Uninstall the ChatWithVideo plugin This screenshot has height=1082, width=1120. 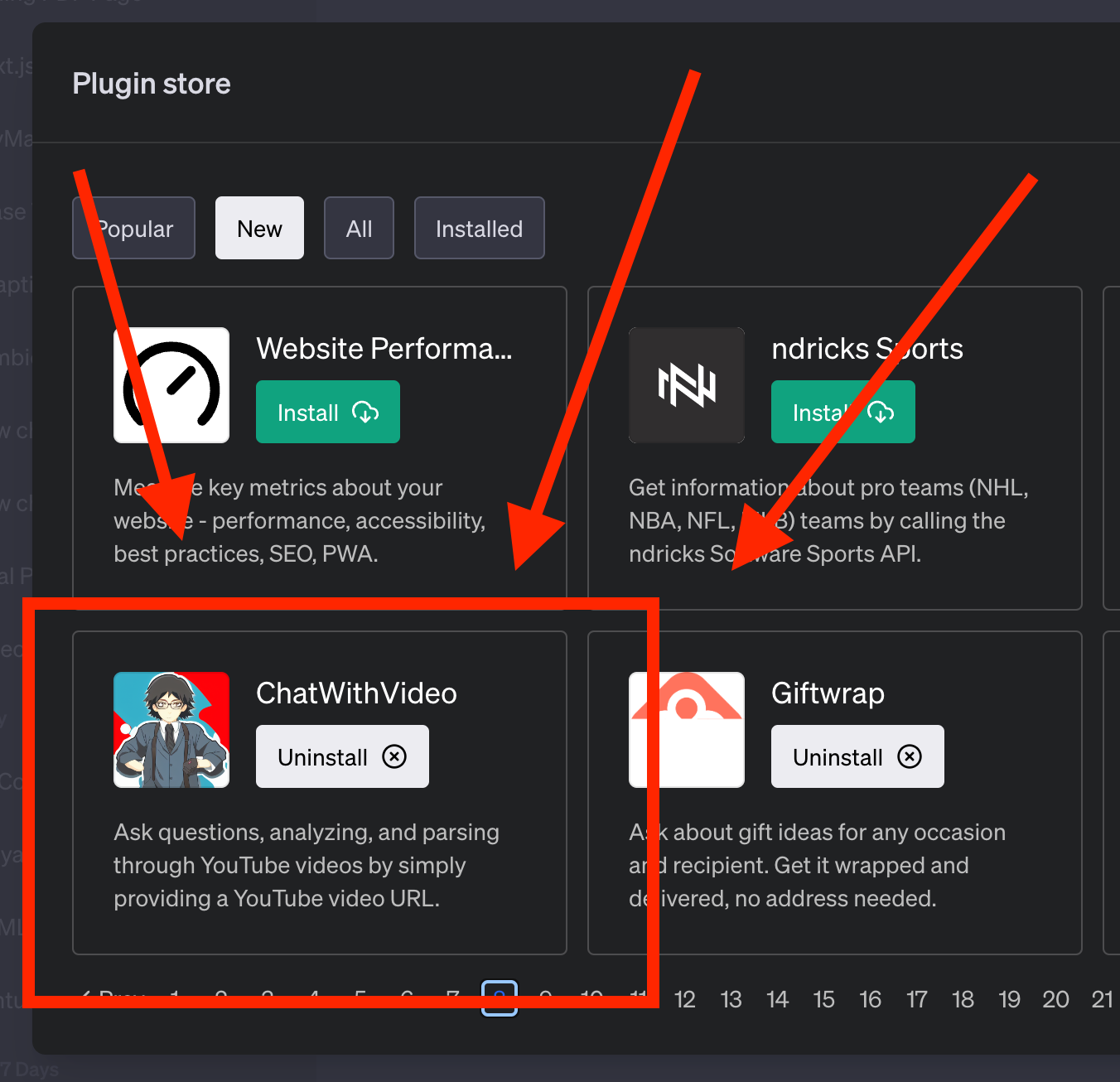coord(342,756)
